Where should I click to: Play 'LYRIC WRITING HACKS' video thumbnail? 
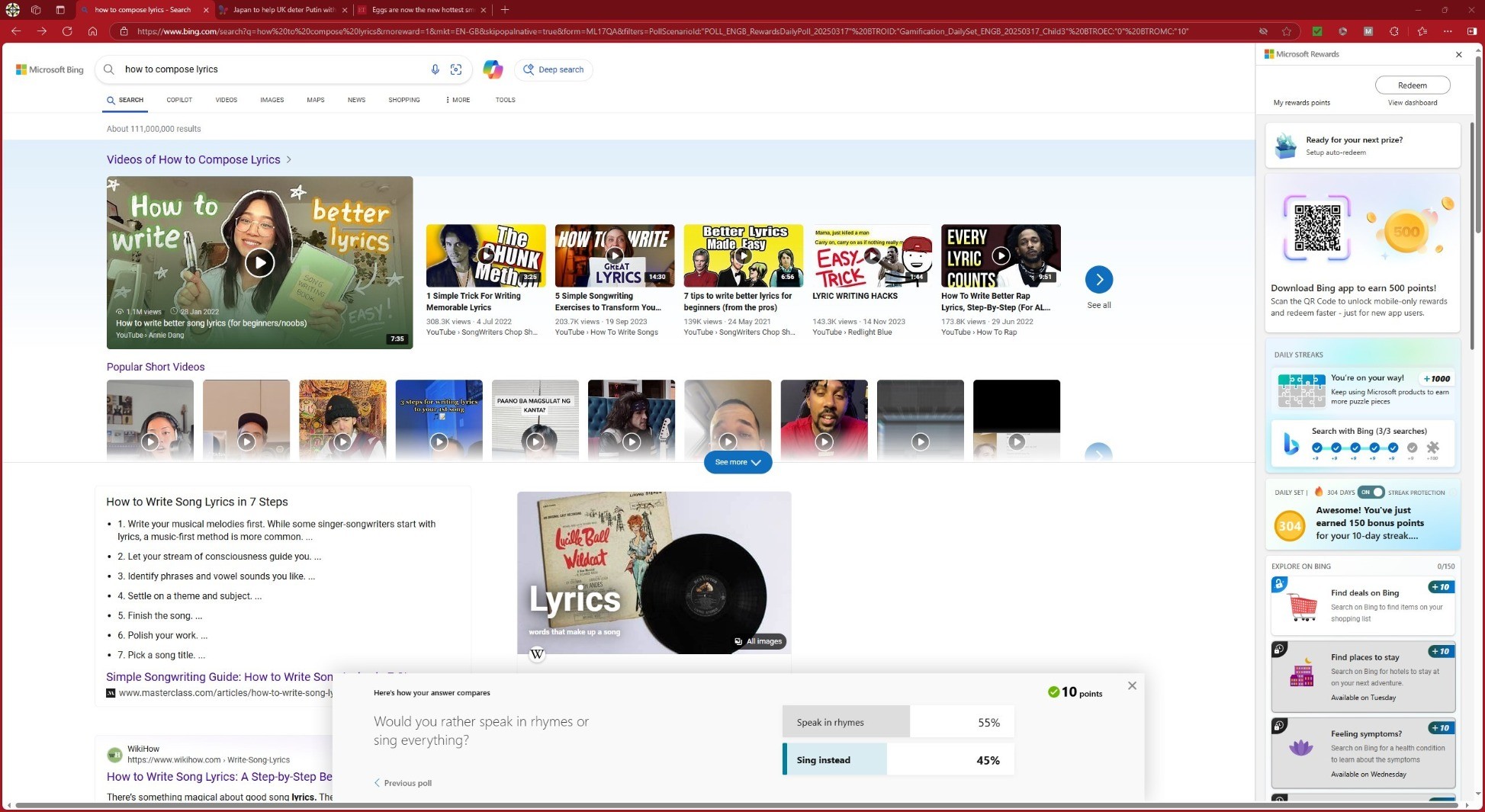click(872, 255)
